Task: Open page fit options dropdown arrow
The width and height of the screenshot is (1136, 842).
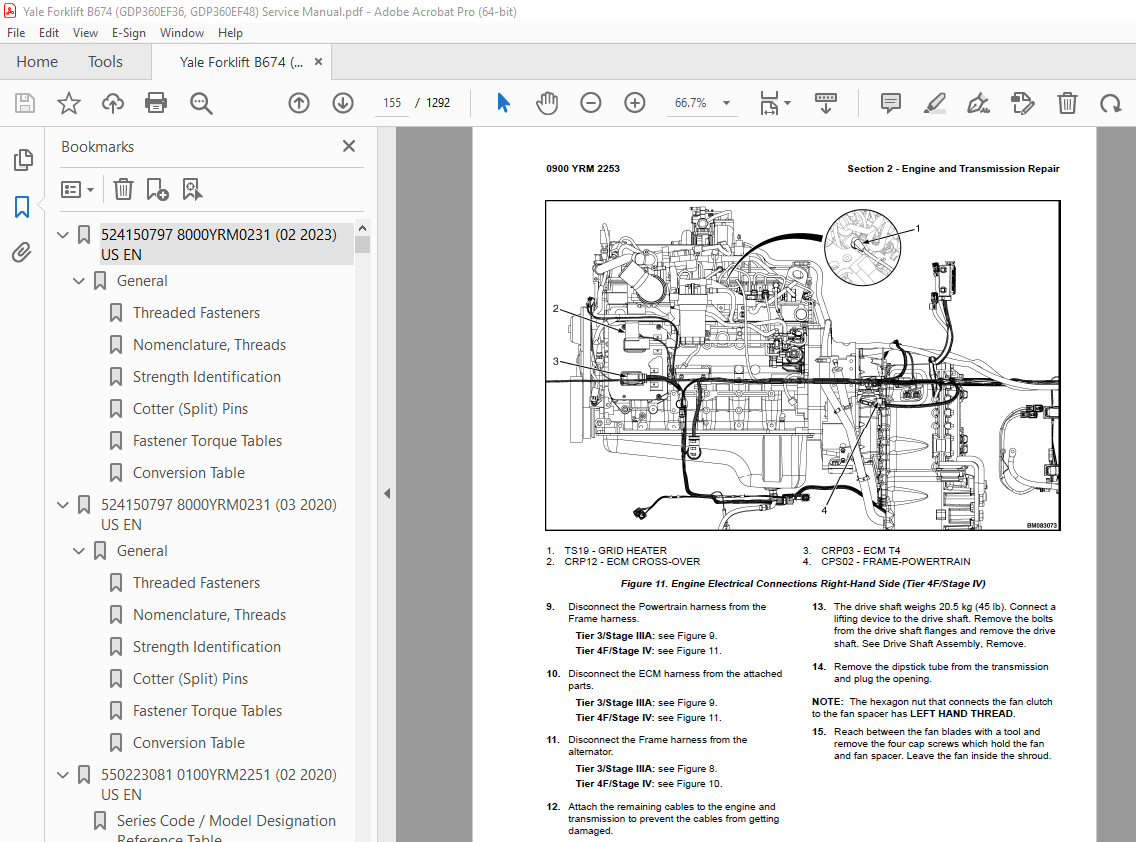Action: (x=788, y=103)
